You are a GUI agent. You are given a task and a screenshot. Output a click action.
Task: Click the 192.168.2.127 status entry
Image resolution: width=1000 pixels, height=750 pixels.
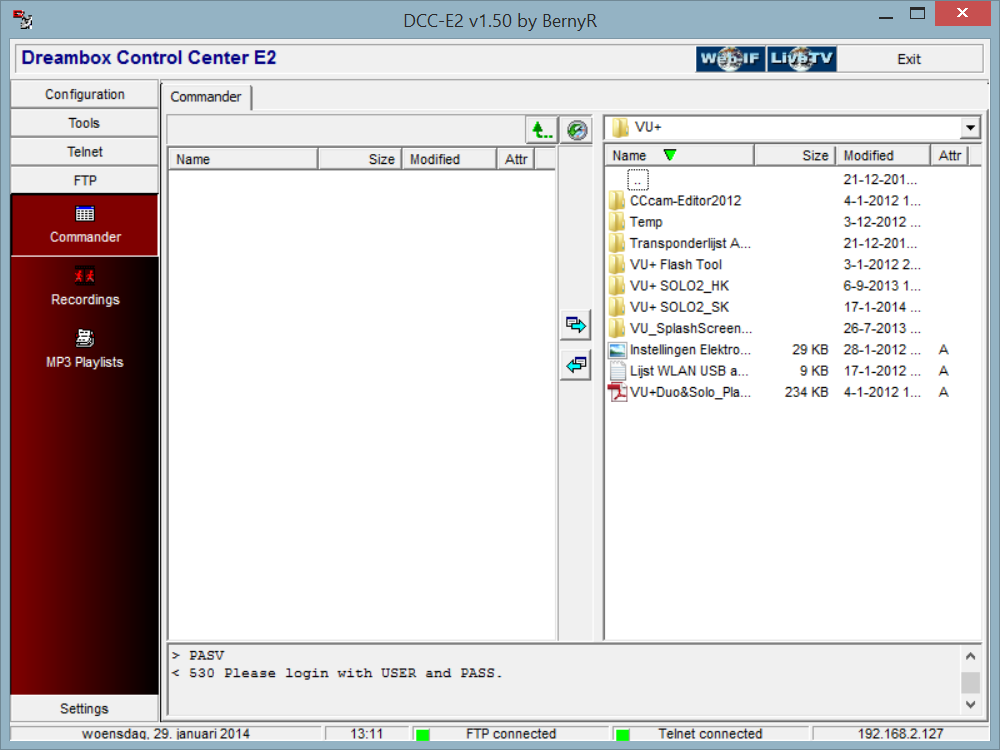(900, 734)
